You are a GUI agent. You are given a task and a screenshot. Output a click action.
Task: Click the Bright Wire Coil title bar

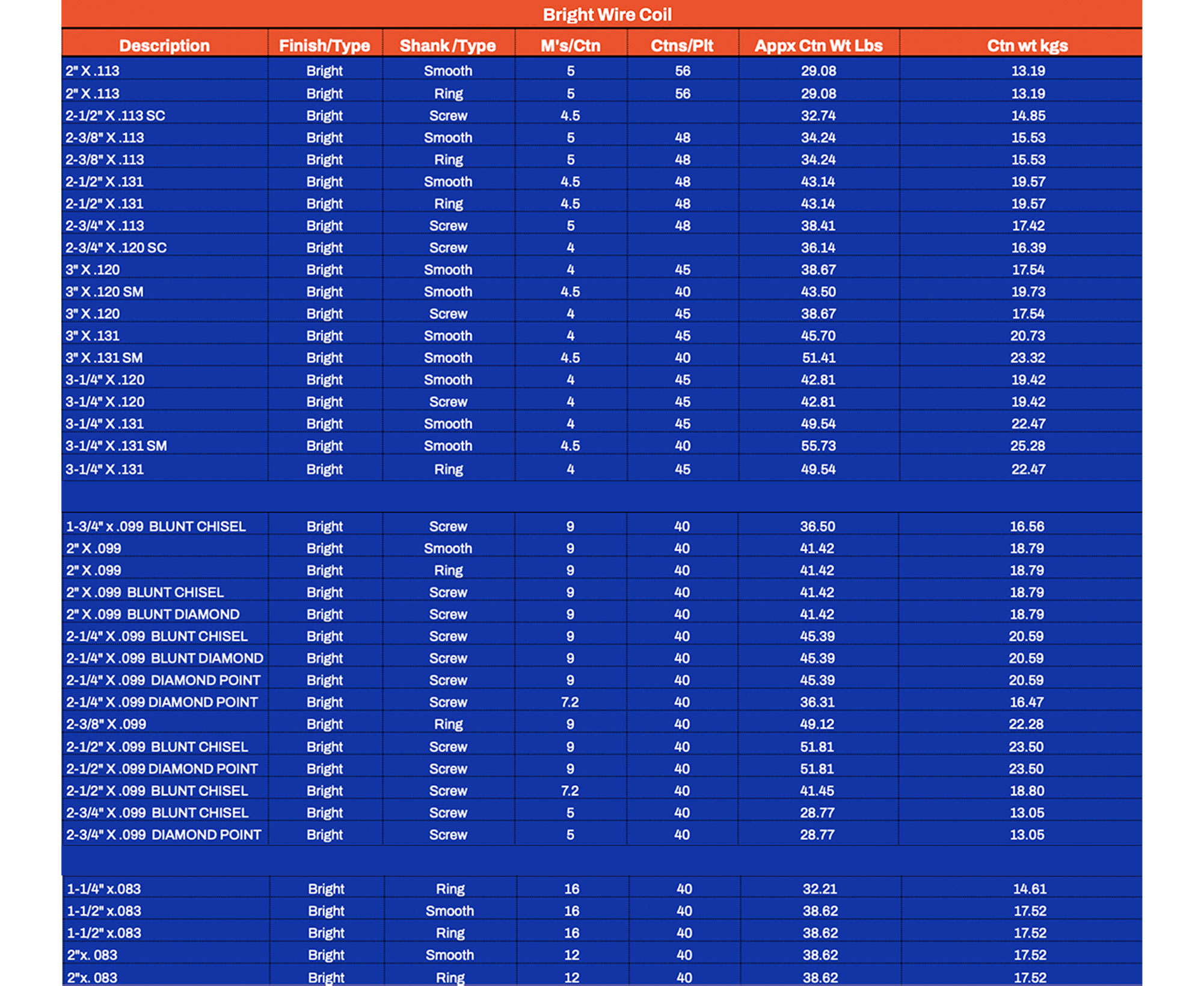(x=606, y=14)
